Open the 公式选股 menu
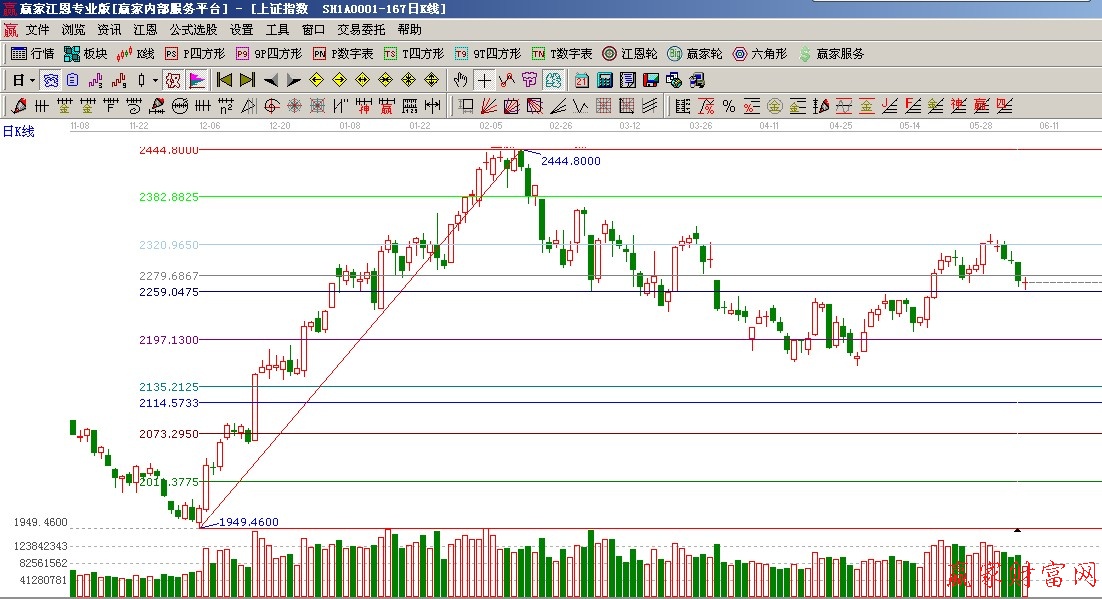Screen dimensions: 1102x599 click(193, 30)
